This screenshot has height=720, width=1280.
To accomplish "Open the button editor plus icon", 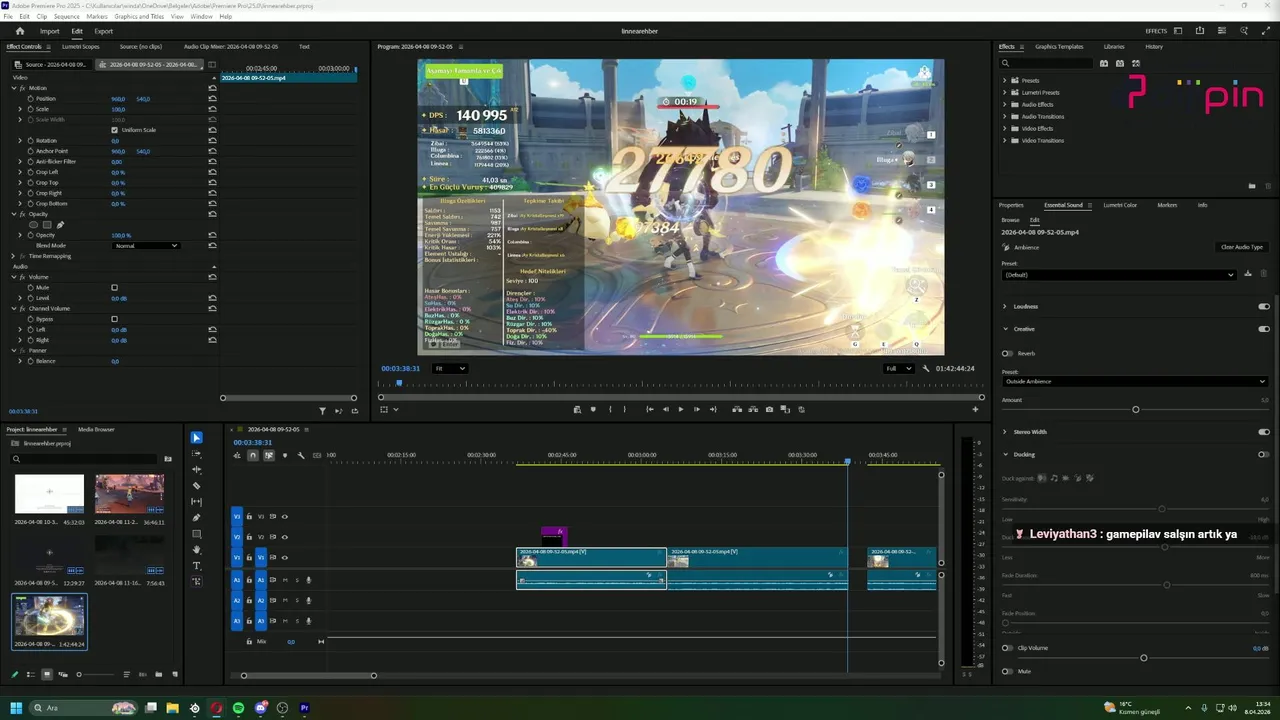I will point(975,409).
